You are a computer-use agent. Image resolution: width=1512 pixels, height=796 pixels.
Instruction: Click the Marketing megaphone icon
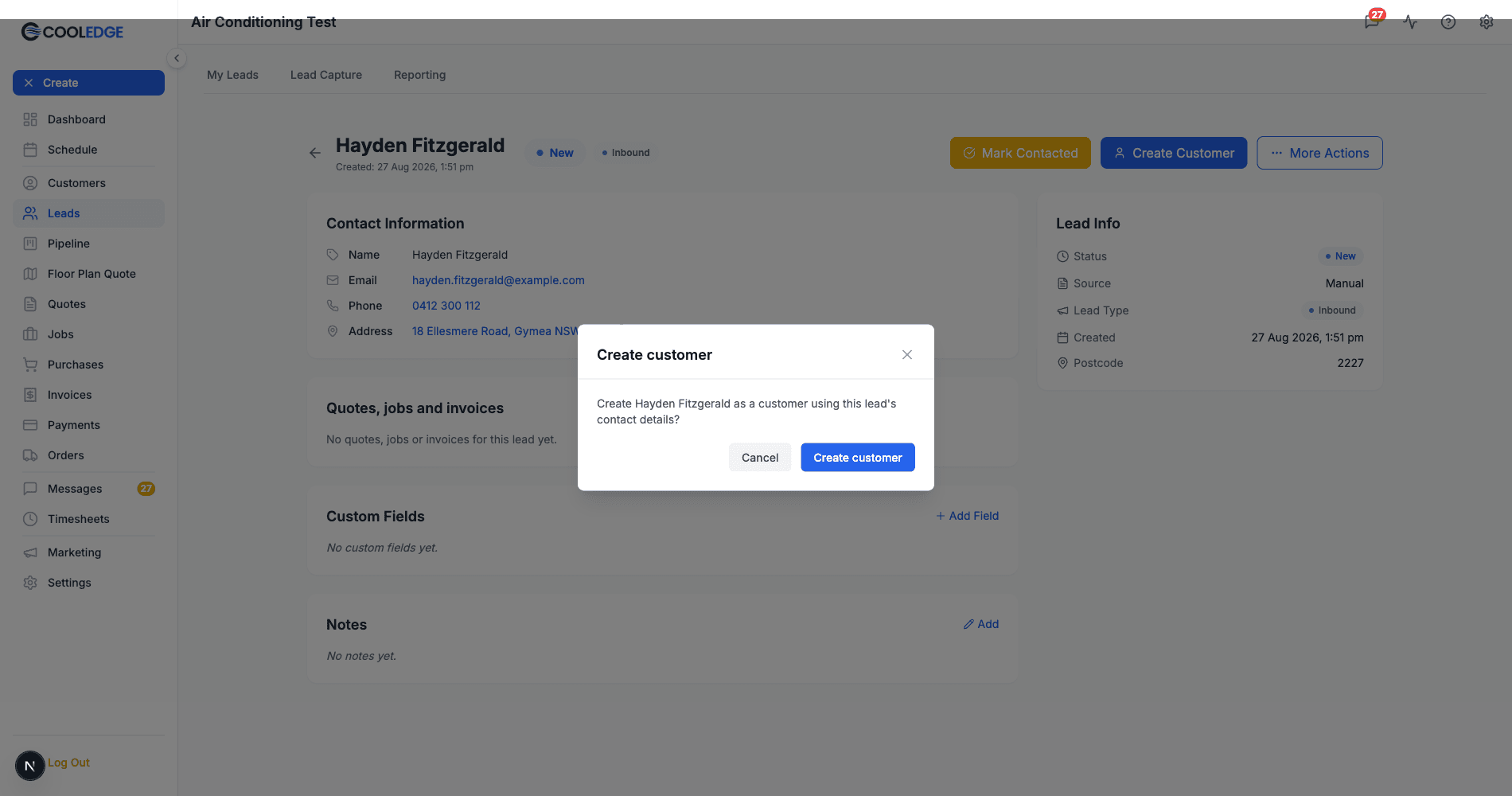[30, 552]
